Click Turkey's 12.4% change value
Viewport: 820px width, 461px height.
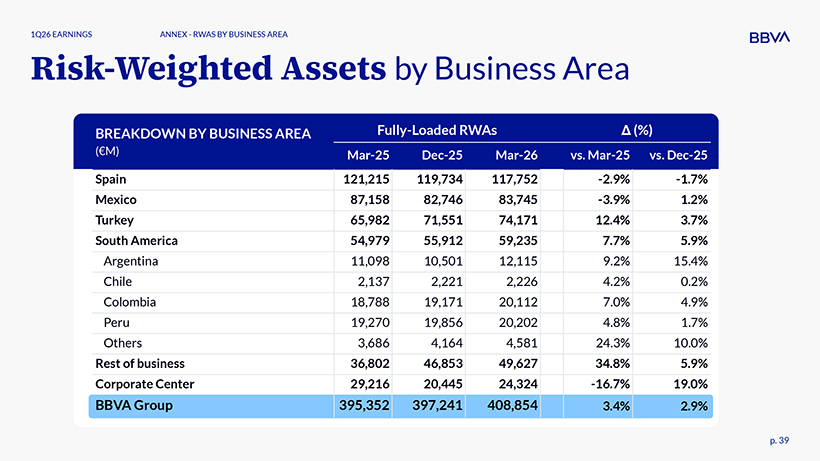(613, 220)
